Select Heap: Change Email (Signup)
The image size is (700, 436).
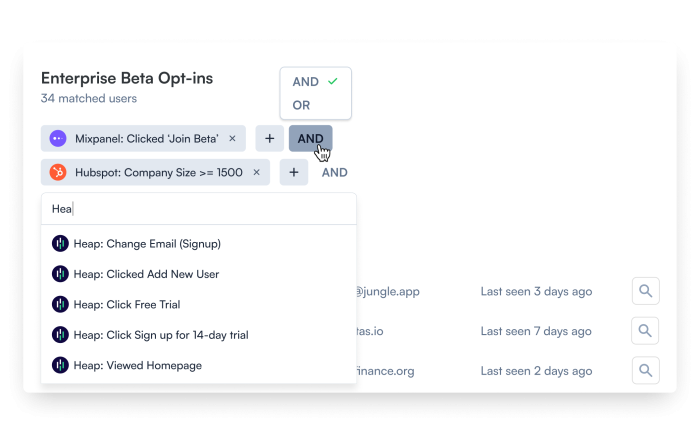(199, 244)
